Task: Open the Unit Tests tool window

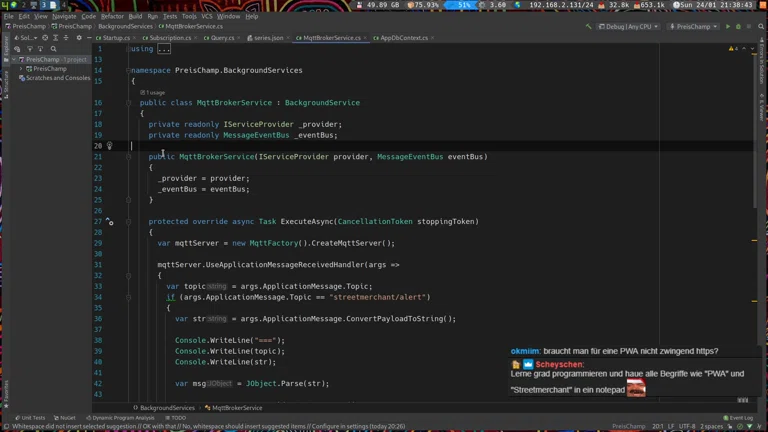Action: (30, 418)
